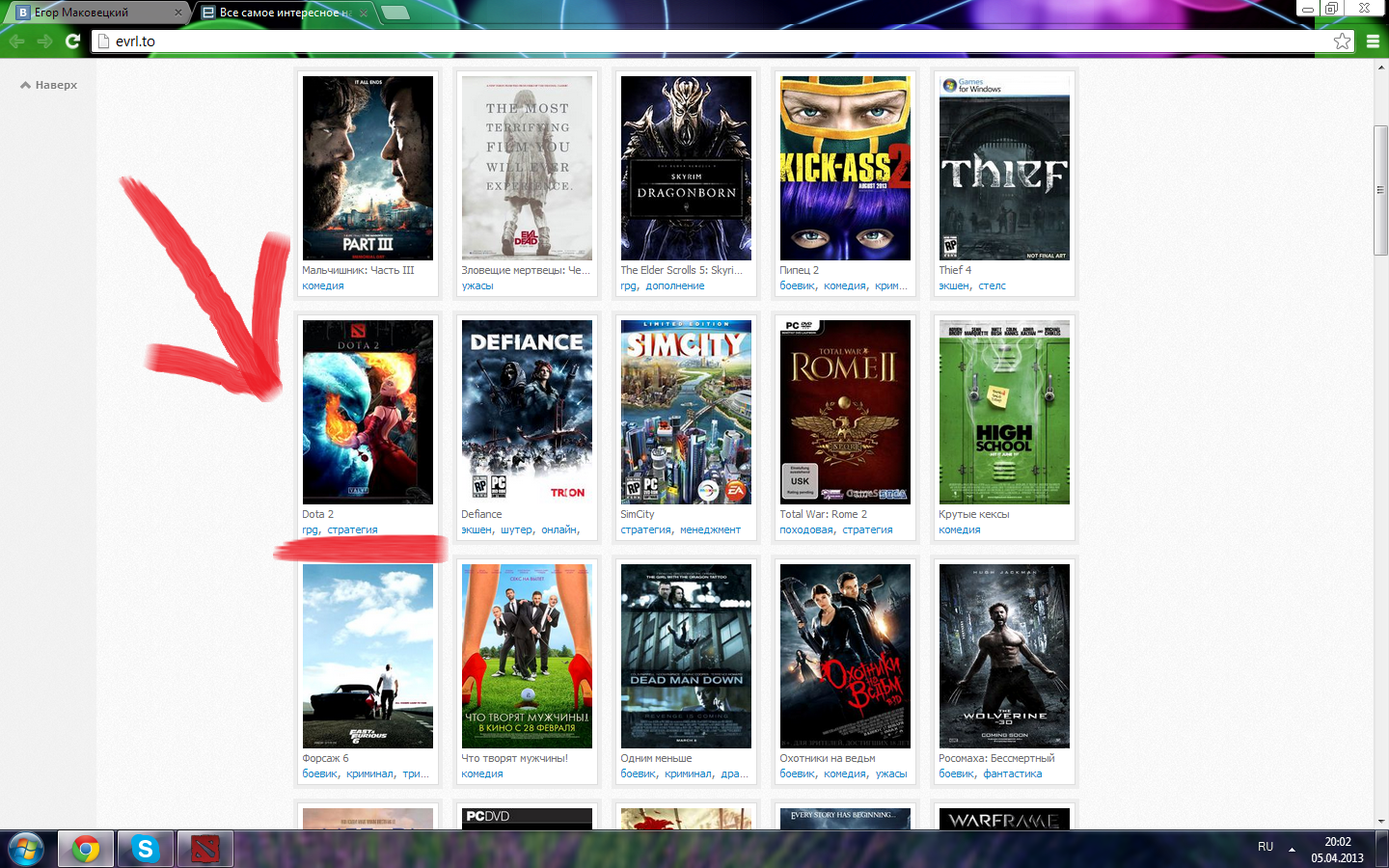Select the стратегия tag under Dota 2
Image resolution: width=1389 pixels, height=868 pixels.
point(353,529)
